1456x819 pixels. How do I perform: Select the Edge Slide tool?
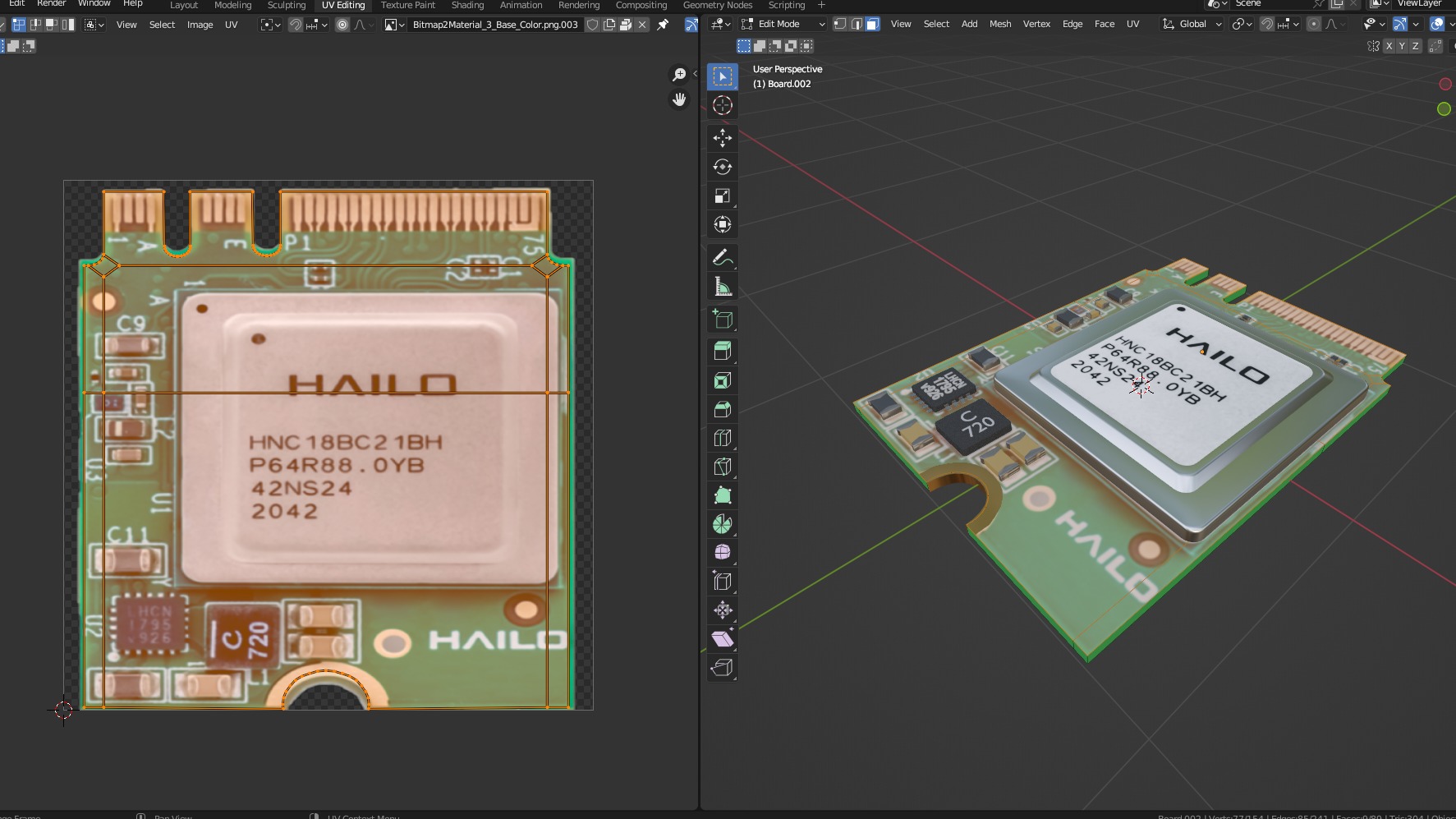[x=723, y=582]
